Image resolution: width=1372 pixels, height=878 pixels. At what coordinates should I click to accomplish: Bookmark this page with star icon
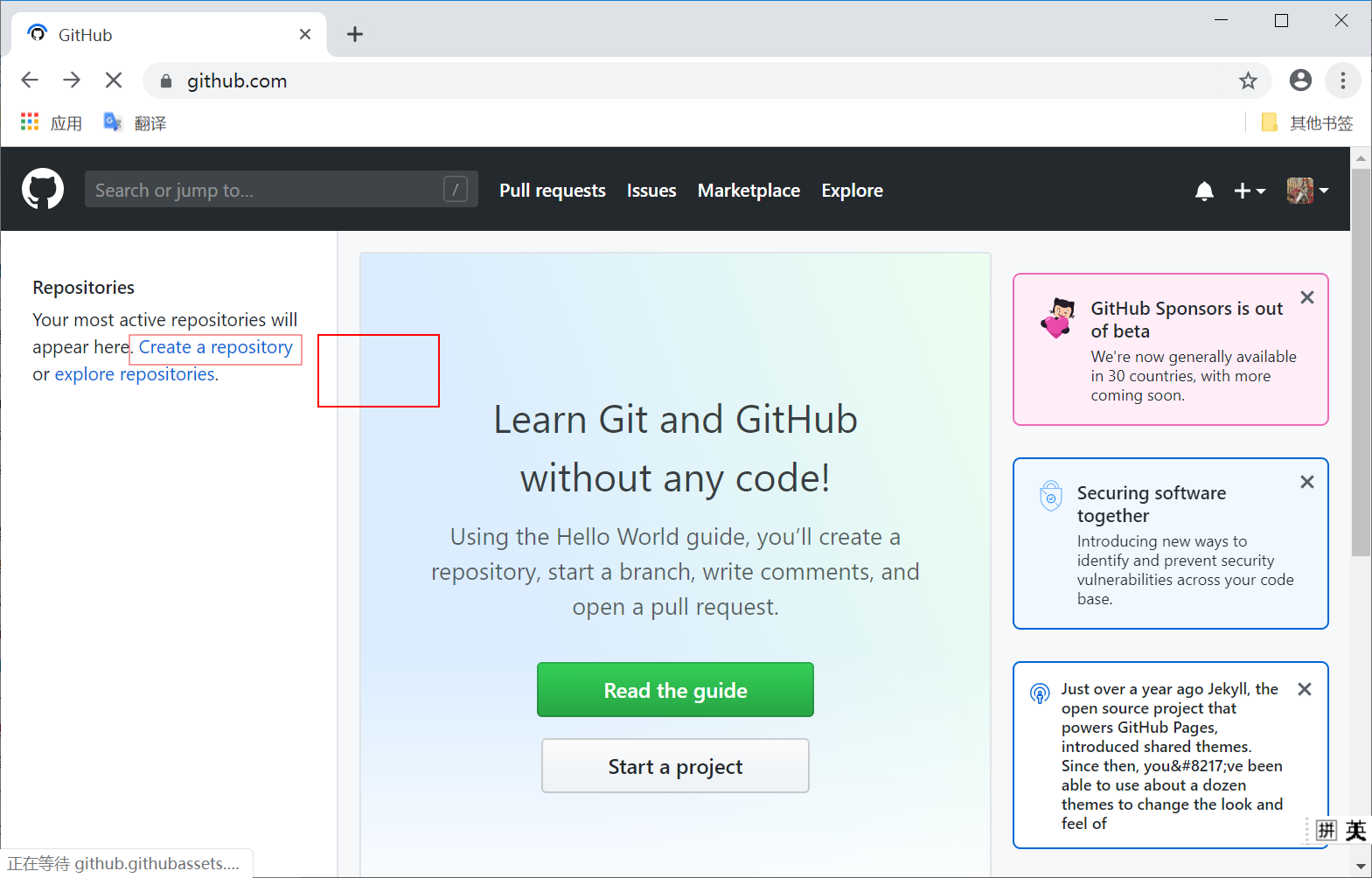point(1248,80)
